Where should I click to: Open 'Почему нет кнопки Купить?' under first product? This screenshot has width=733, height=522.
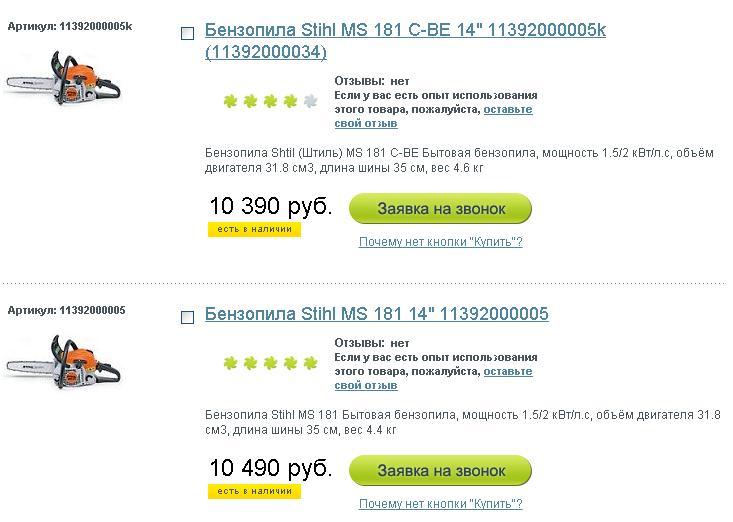[x=440, y=242]
